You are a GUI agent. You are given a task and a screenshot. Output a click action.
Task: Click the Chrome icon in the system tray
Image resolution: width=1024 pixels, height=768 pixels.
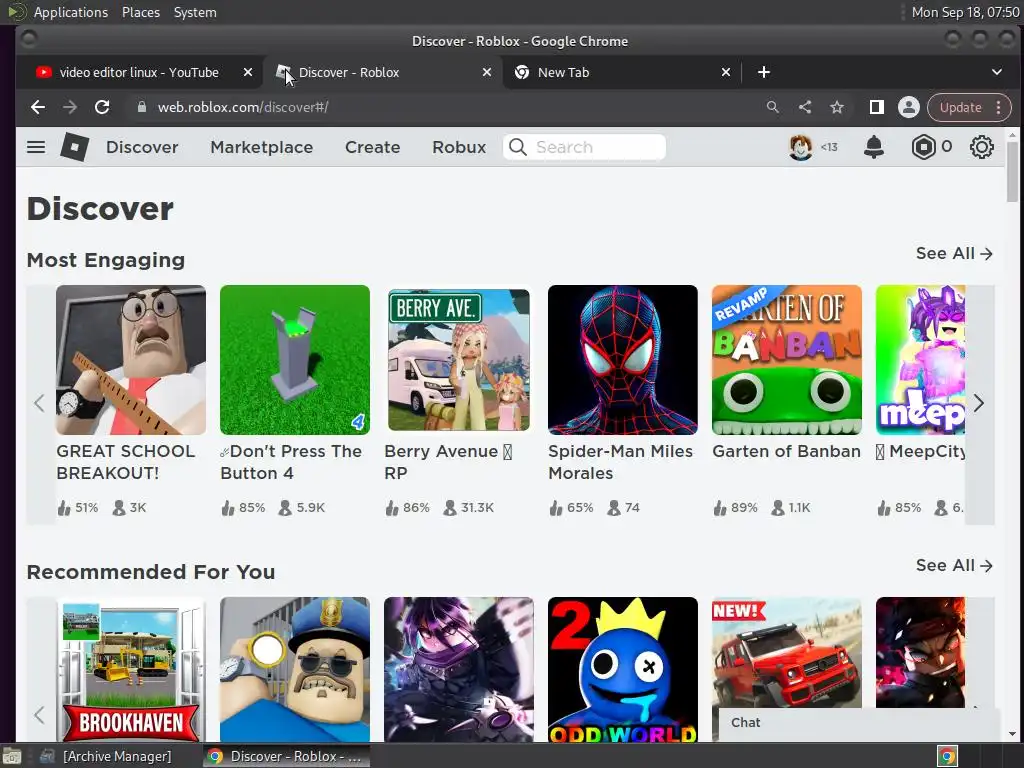coord(947,756)
